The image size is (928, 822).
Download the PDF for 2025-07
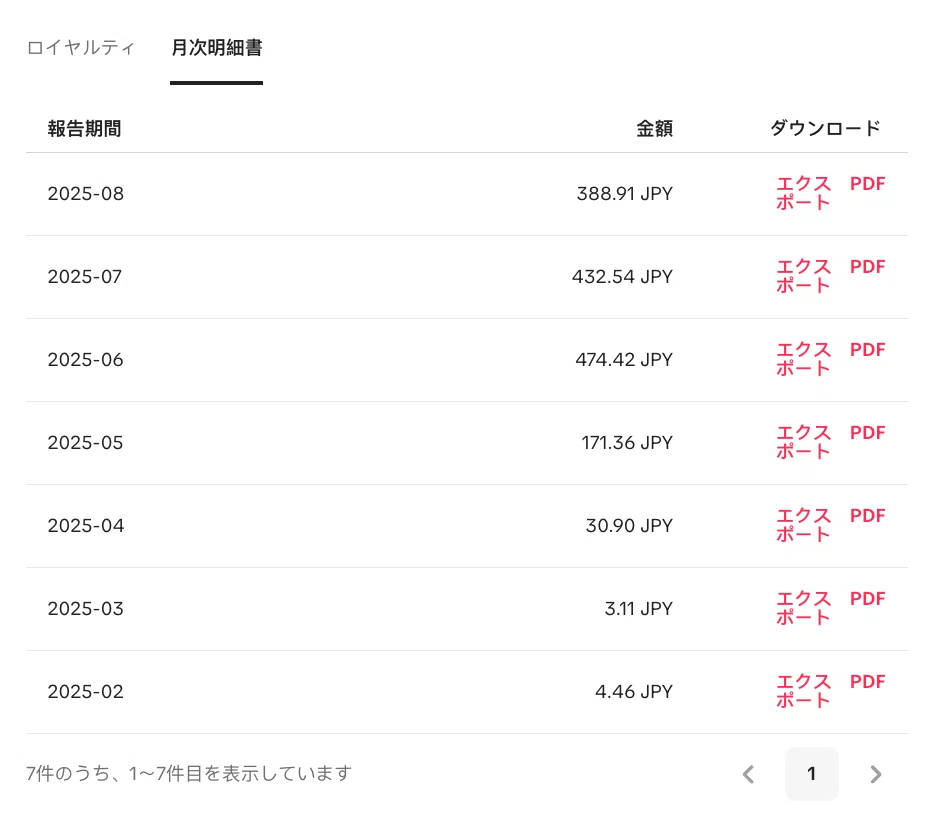coord(868,267)
